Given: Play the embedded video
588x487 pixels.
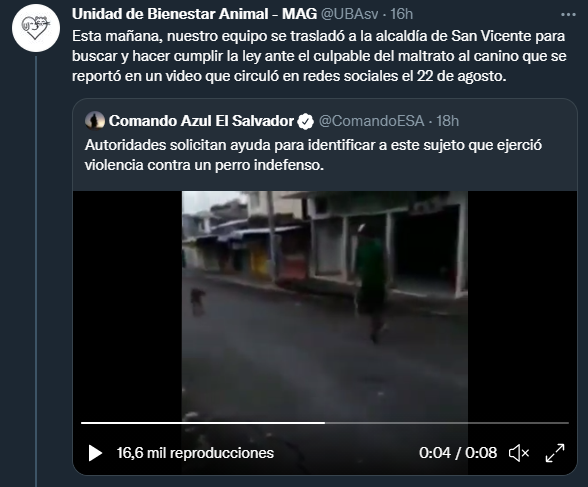Looking at the screenshot, I should [95, 453].
